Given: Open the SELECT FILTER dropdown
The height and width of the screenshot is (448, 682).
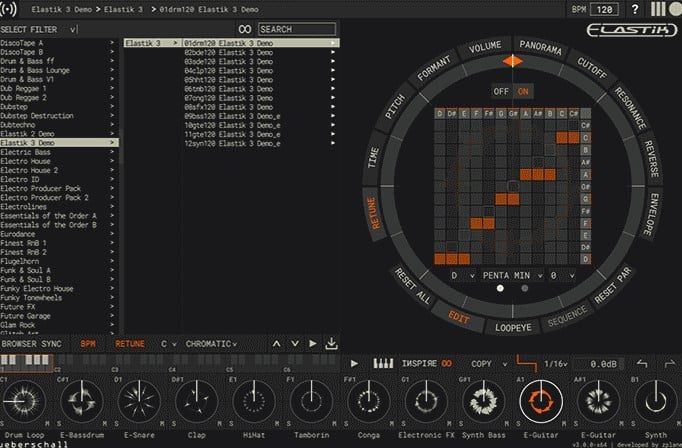Looking at the screenshot, I should (x=39, y=30).
